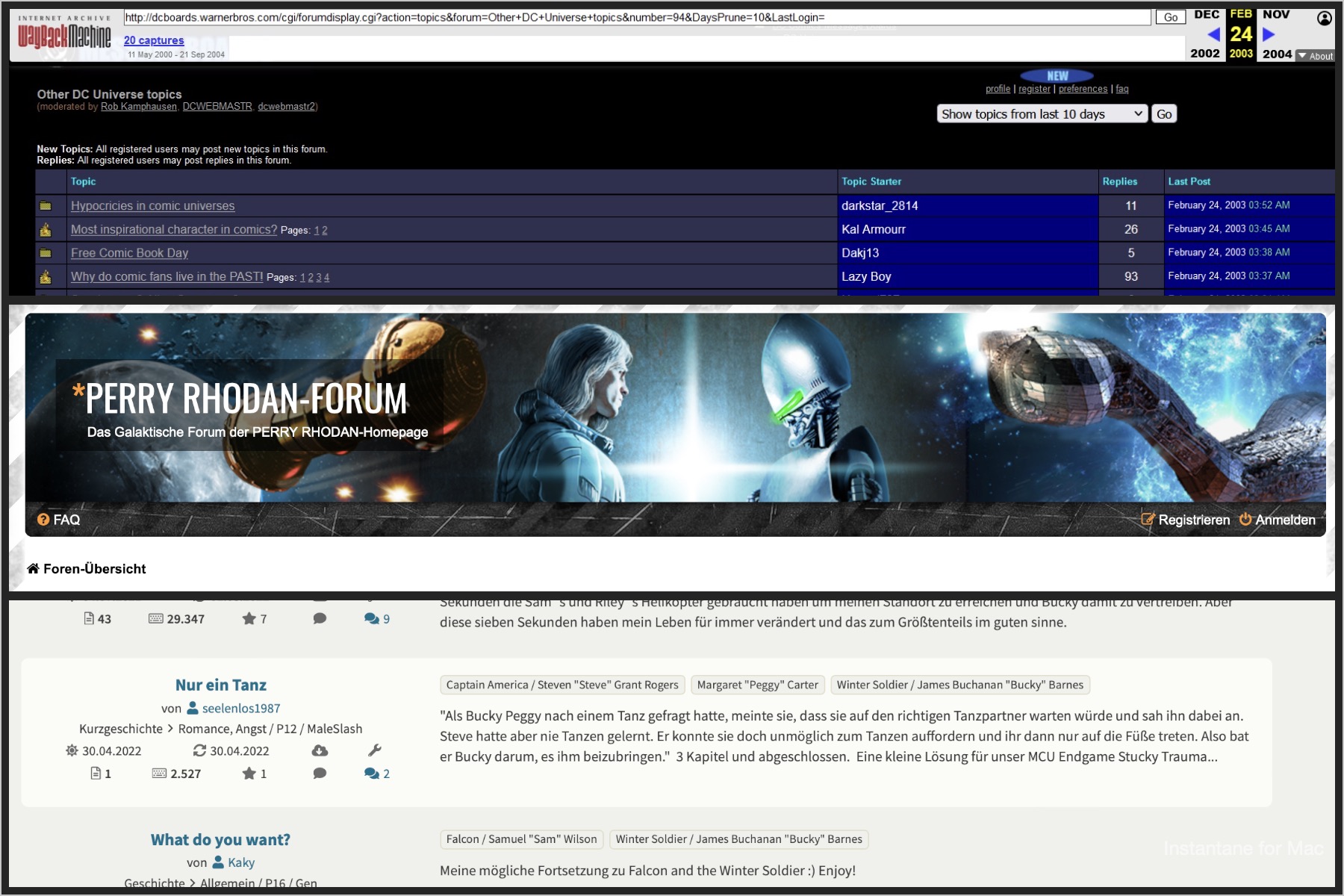
Task: Expand the Wayback About dropdown
Action: pyautogui.click(x=1316, y=56)
